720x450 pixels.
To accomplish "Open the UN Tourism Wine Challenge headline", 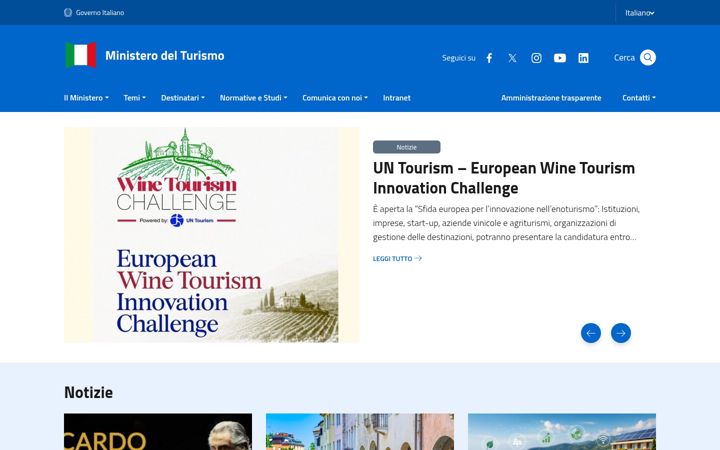I will coord(504,178).
